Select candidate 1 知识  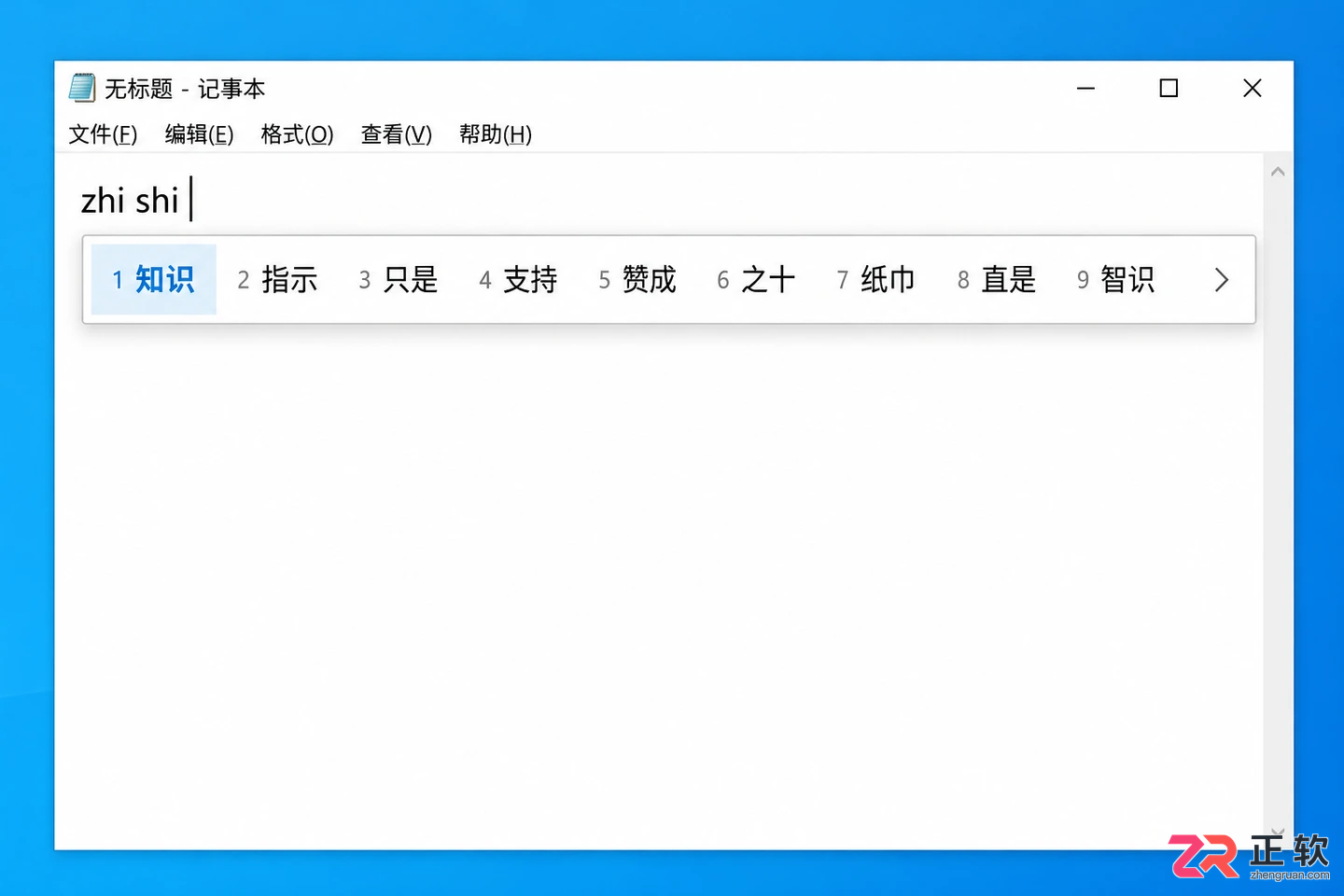tap(154, 279)
